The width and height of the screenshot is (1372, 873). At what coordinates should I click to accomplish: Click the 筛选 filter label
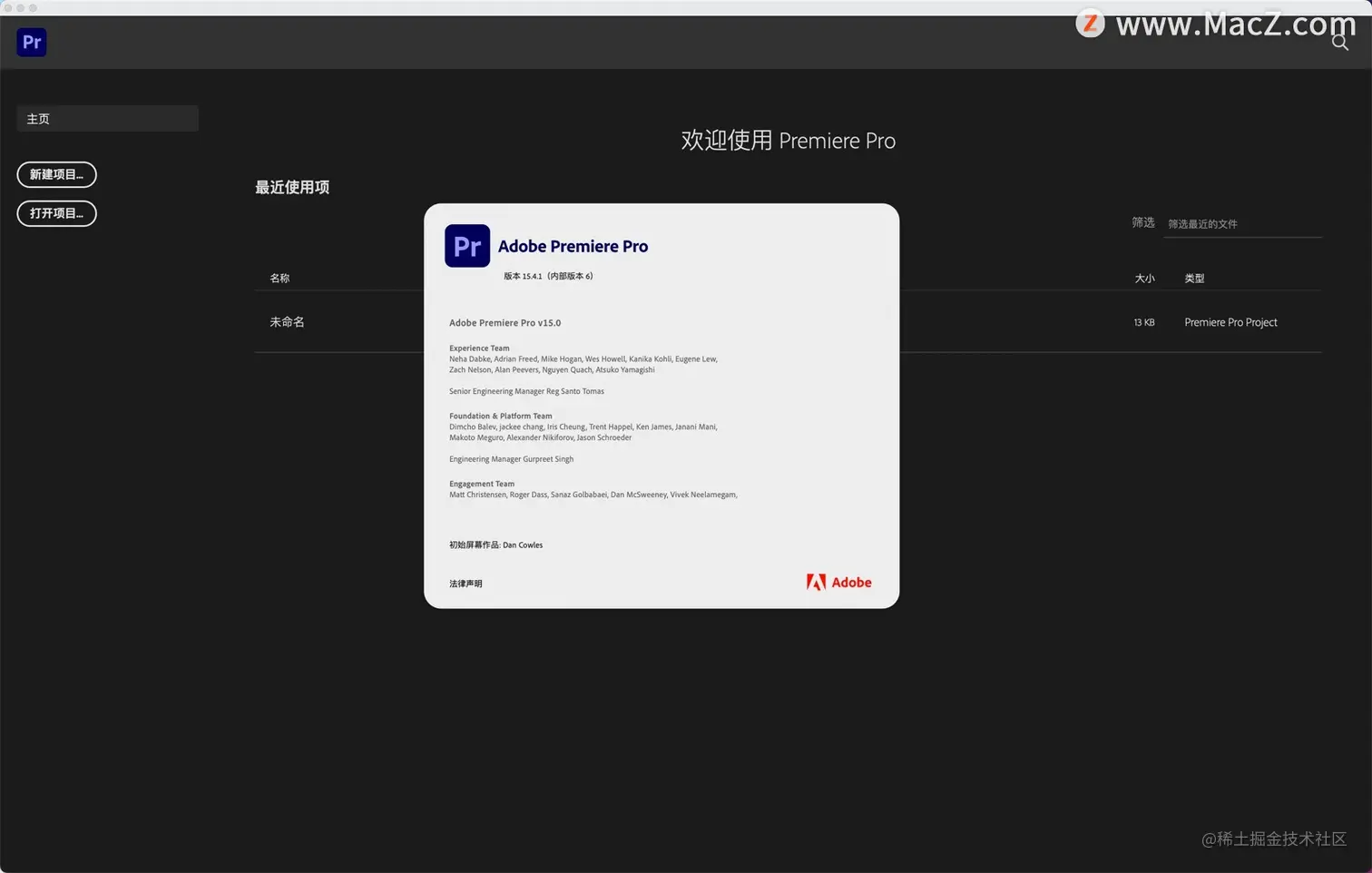coord(1142,222)
